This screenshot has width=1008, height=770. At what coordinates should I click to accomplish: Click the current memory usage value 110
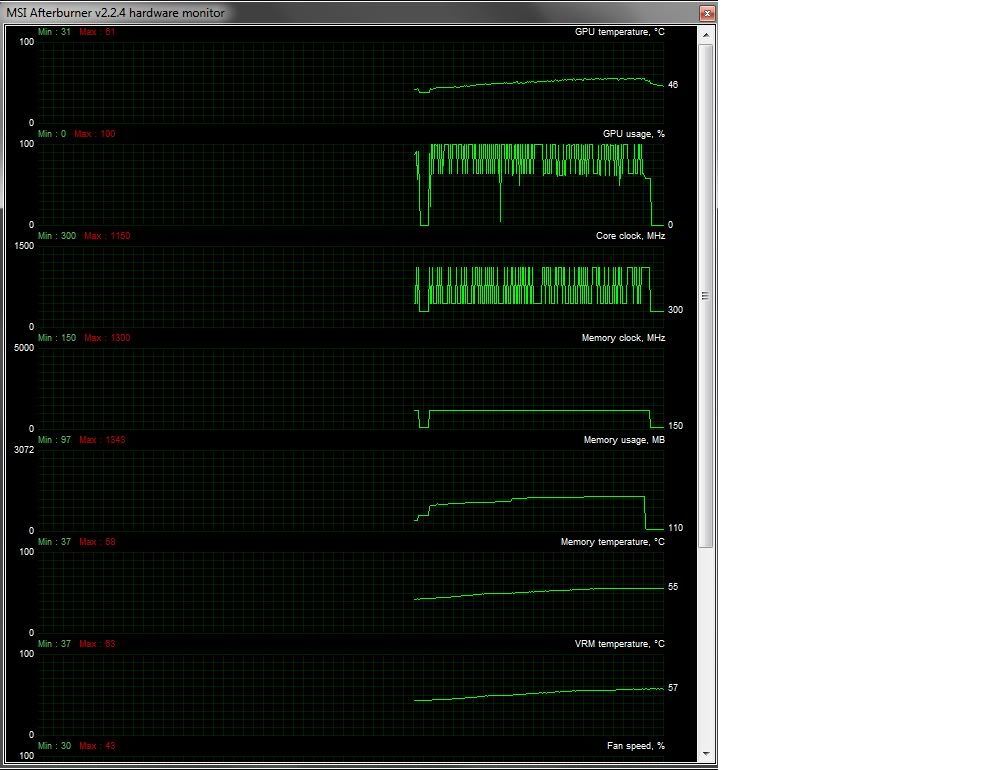click(675, 528)
